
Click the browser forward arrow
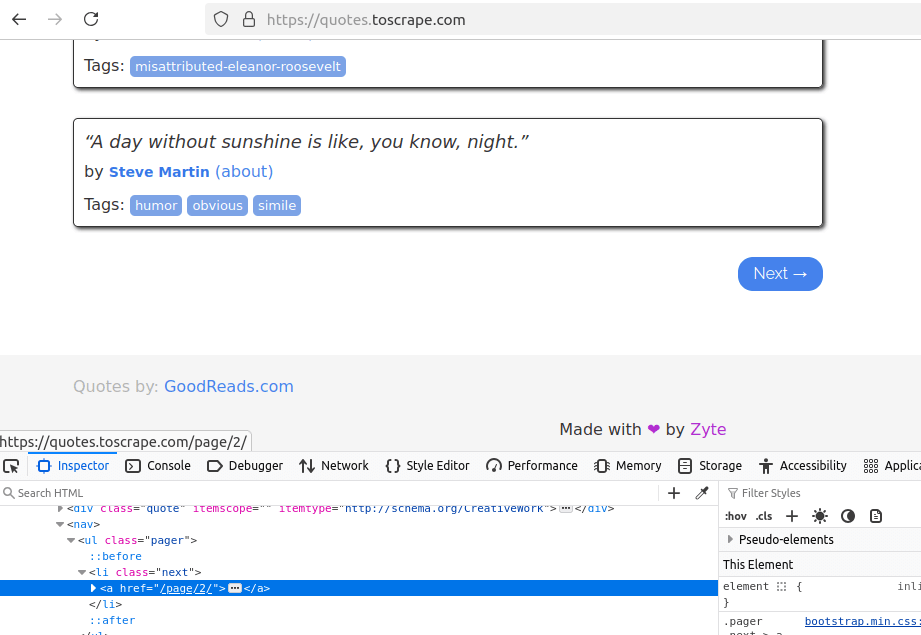point(55,19)
